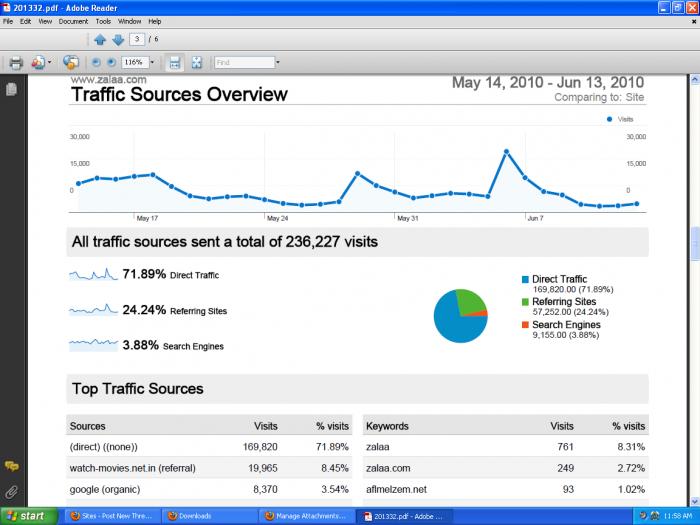Open the Help menu
Image resolution: width=700 pixels, height=525 pixels.
coord(154,21)
